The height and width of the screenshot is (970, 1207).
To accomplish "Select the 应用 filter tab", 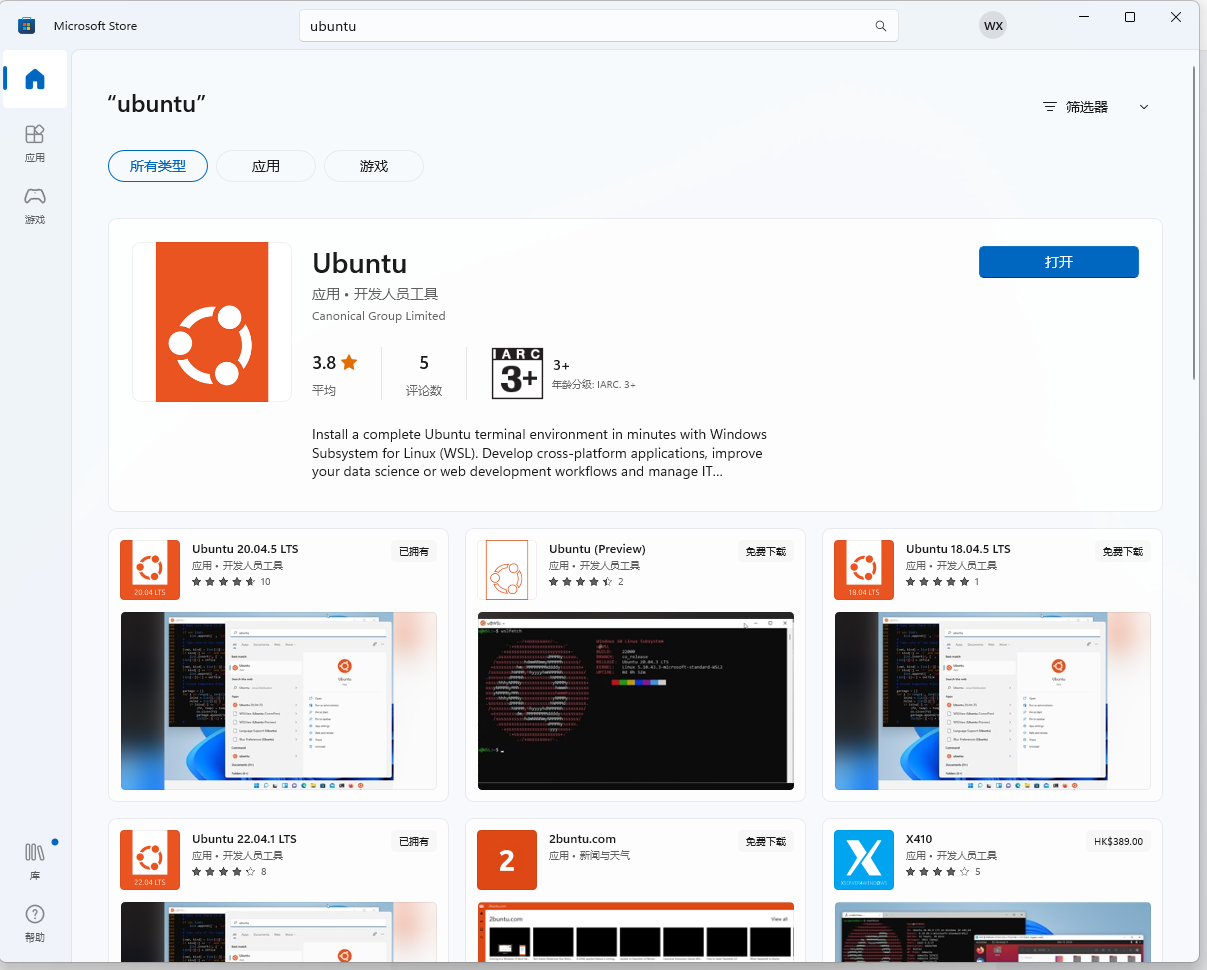I will [x=266, y=166].
